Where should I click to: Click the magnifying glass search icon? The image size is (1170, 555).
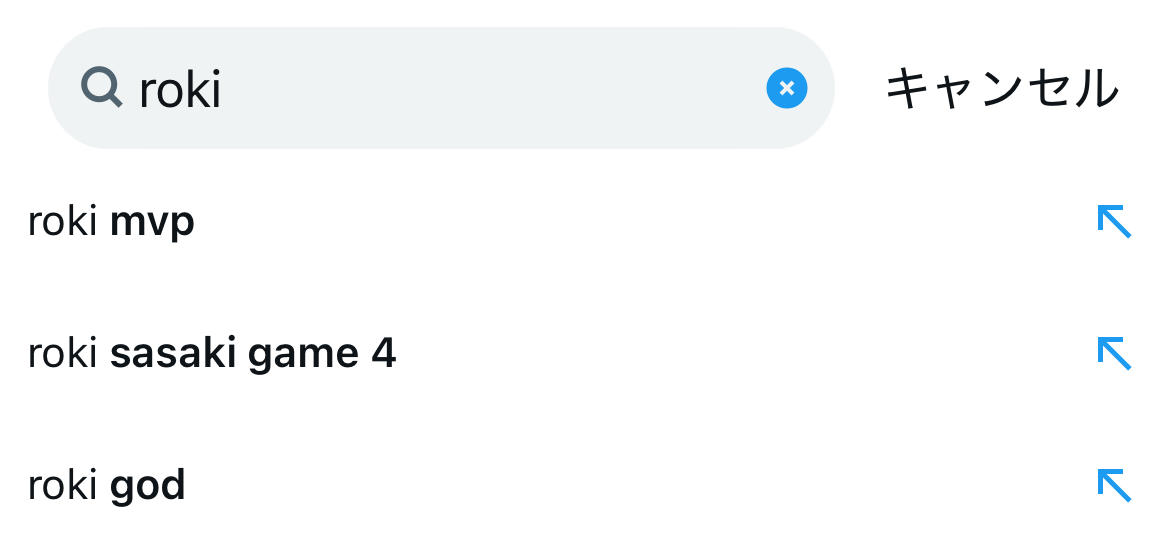click(101, 88)
